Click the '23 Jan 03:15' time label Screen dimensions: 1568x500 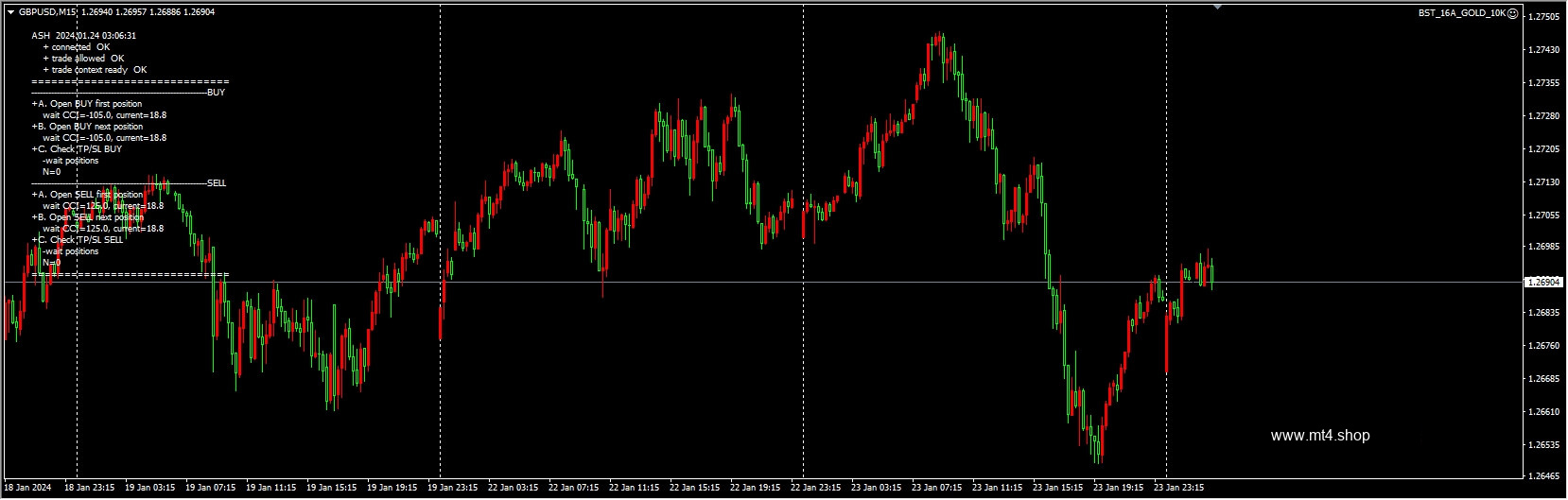(877, 489)
